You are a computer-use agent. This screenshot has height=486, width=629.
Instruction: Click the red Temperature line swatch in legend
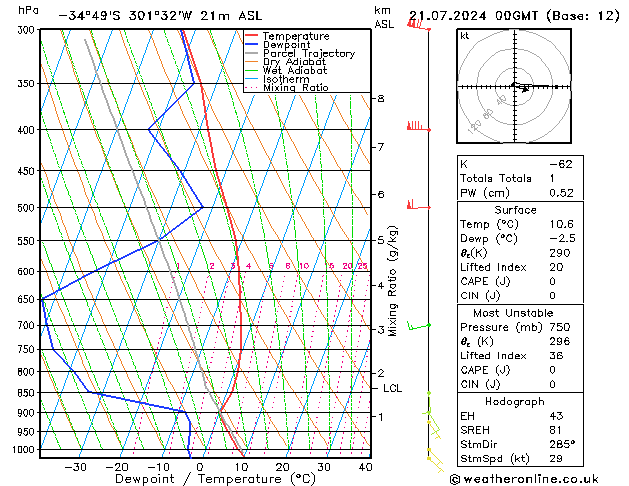coord(251,36)
